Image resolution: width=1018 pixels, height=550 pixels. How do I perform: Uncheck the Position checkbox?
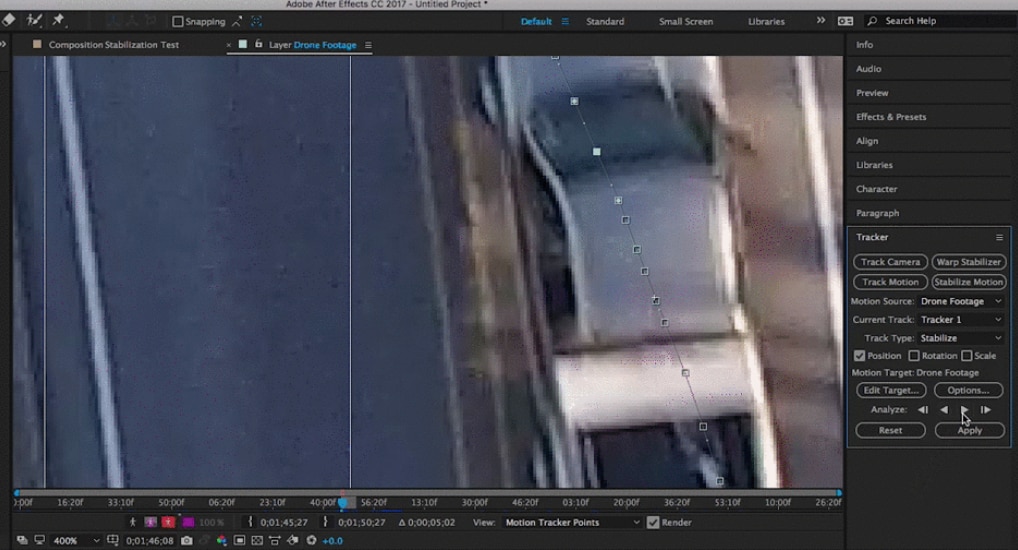(x=860, y=356)
